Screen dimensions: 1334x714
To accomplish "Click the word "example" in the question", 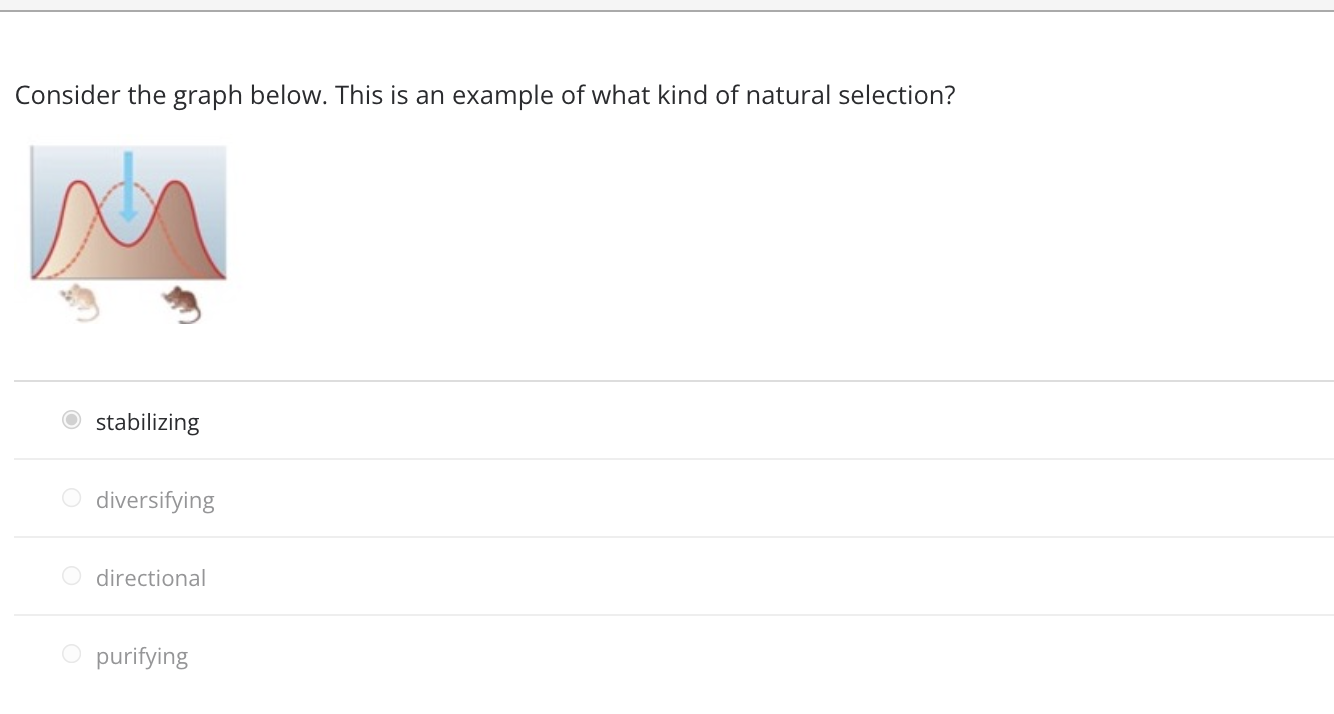I will pyautogui.click(x=502, y=96).
